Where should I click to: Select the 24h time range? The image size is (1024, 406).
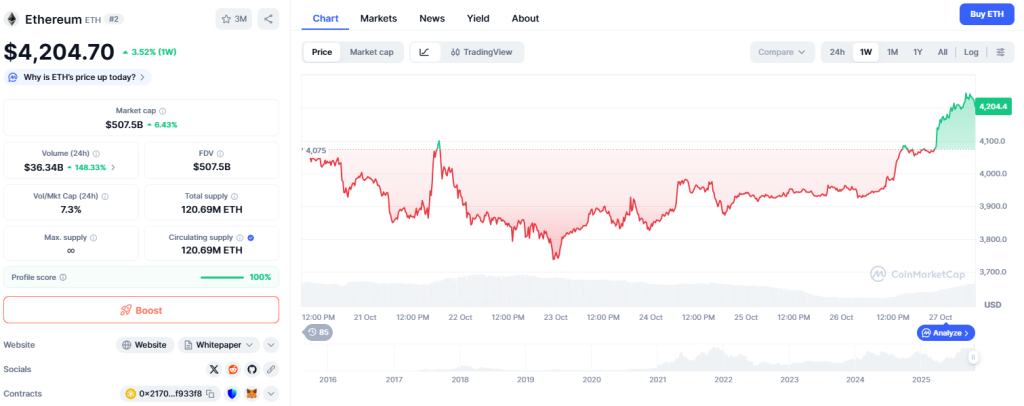(x=837, y=52)
